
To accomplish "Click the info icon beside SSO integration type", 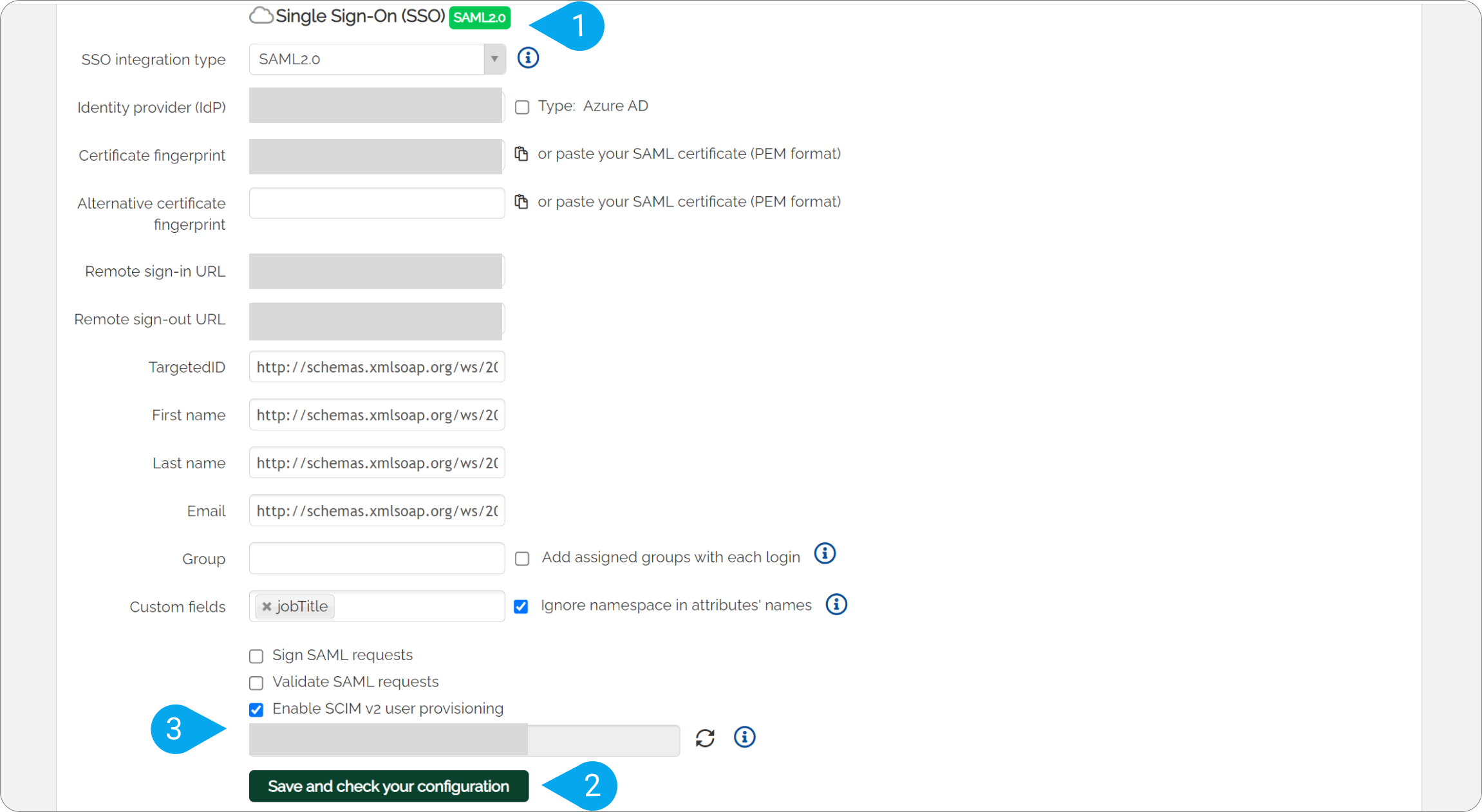I will pyautogui.click(x=528, y=58).
